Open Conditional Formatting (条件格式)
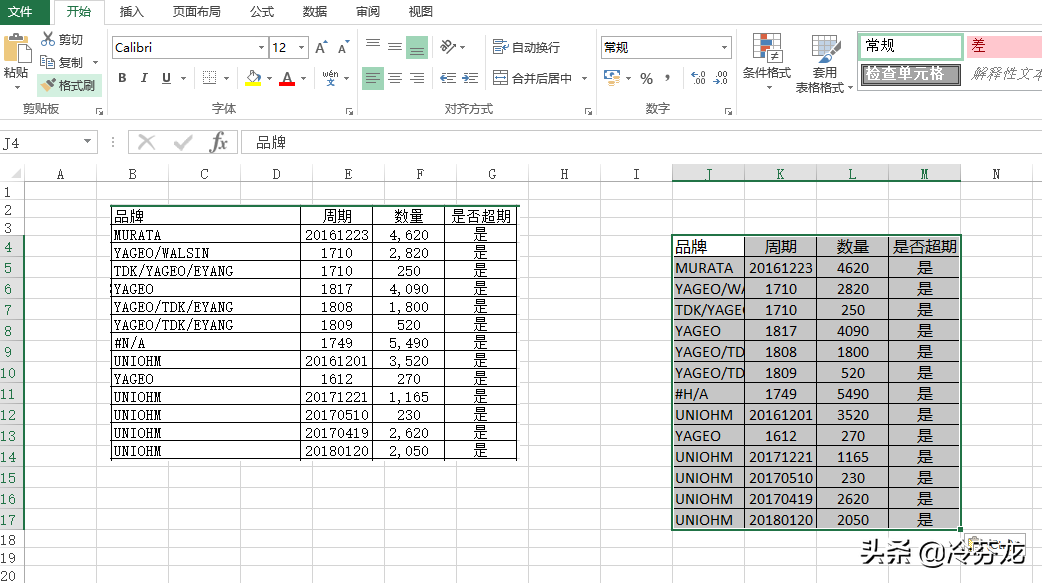Image resolution: width=1042 pixels, height=583 pixels. [x=767, y=62]
